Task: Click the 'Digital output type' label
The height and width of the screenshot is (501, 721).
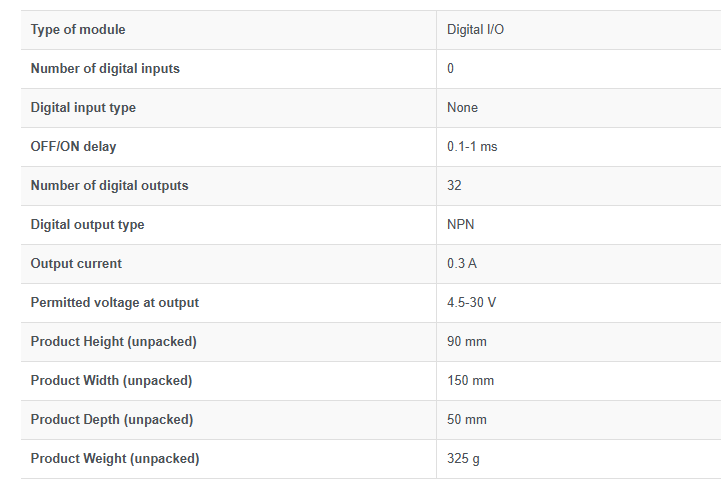Action: coord(87,225)
